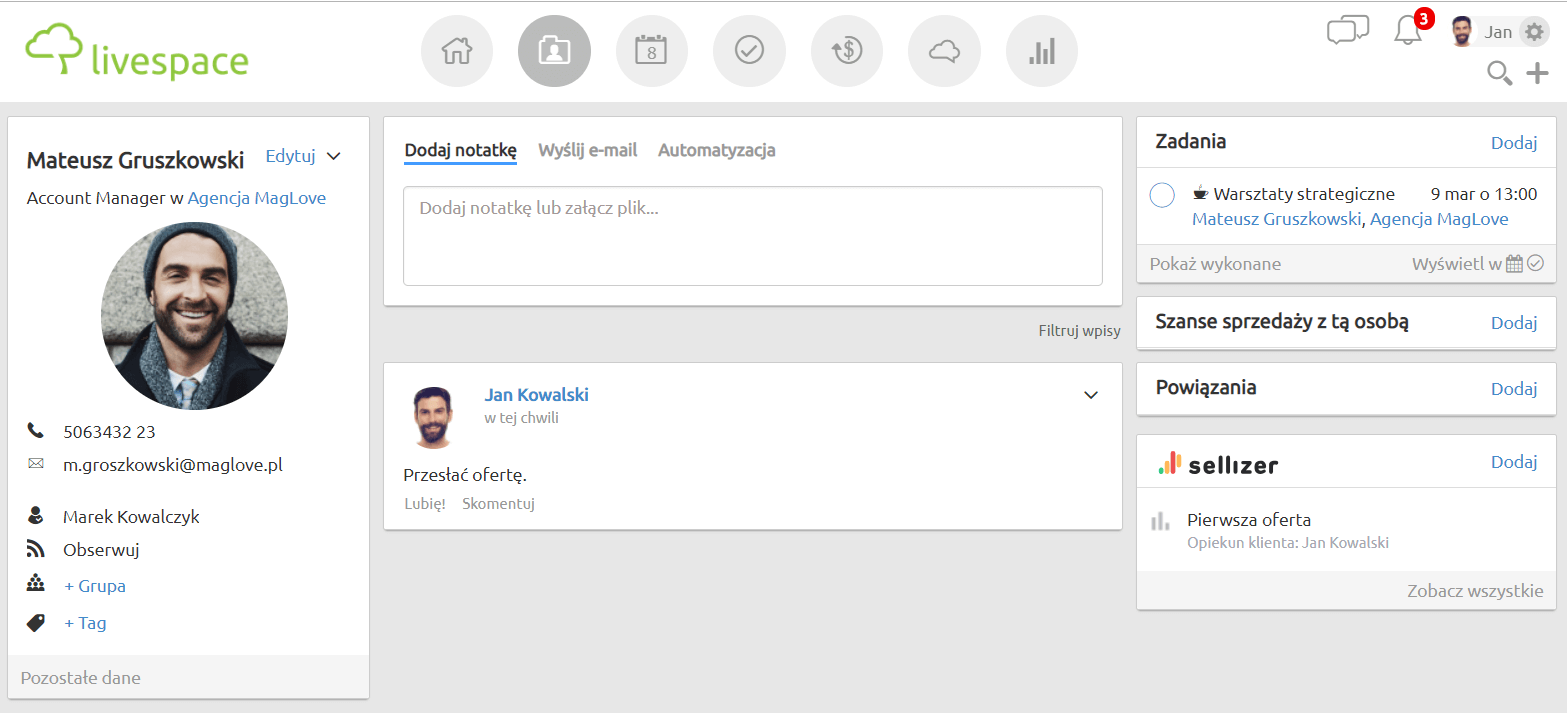Open the Reports bar chart icon
Viewport: 1567px width, 713px height.
point(1042,51)
